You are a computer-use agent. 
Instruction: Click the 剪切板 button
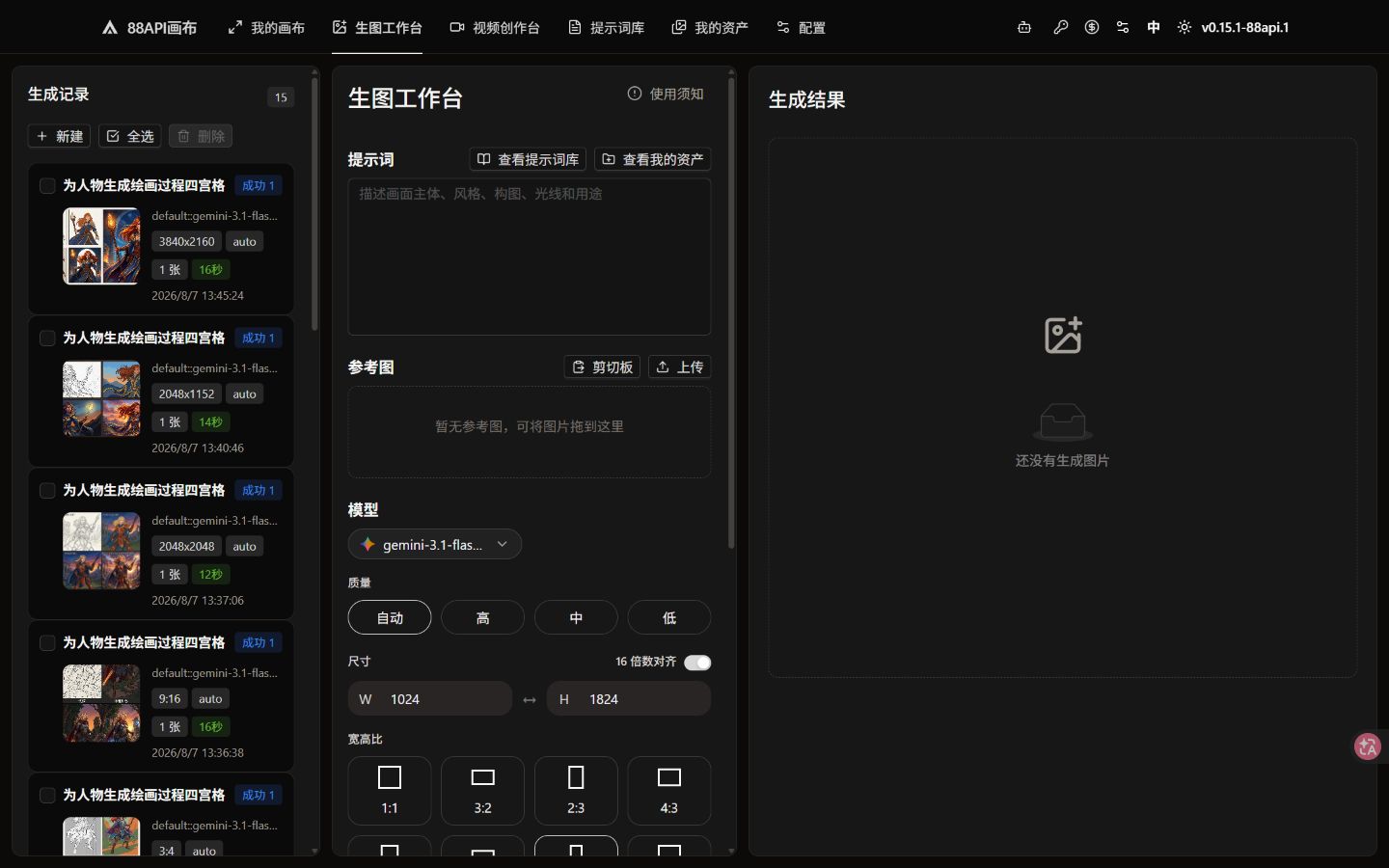click(x=602, y=366)
